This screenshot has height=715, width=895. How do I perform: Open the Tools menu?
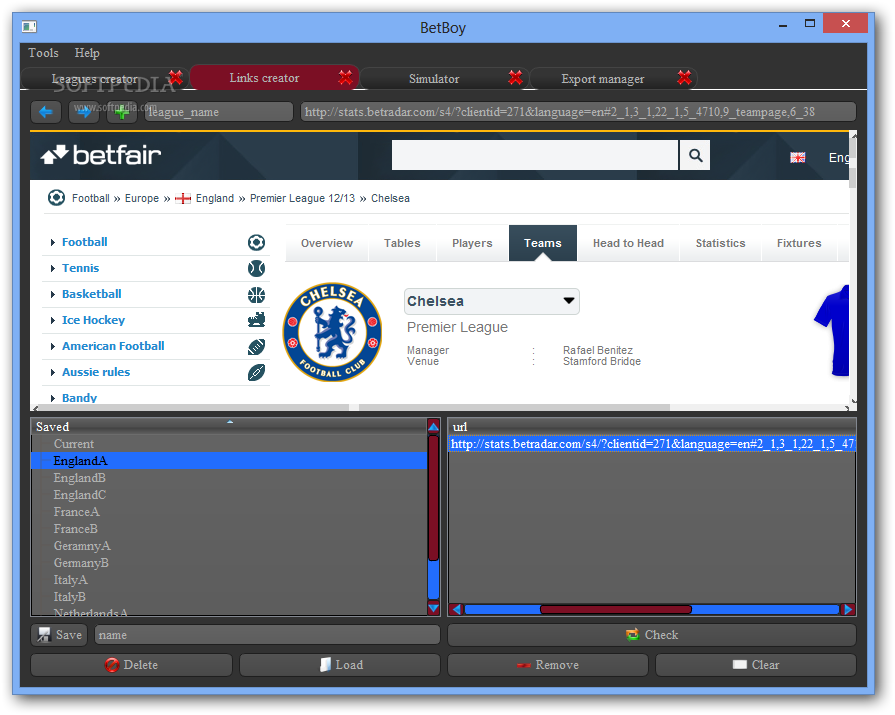[x=43, y=53]
